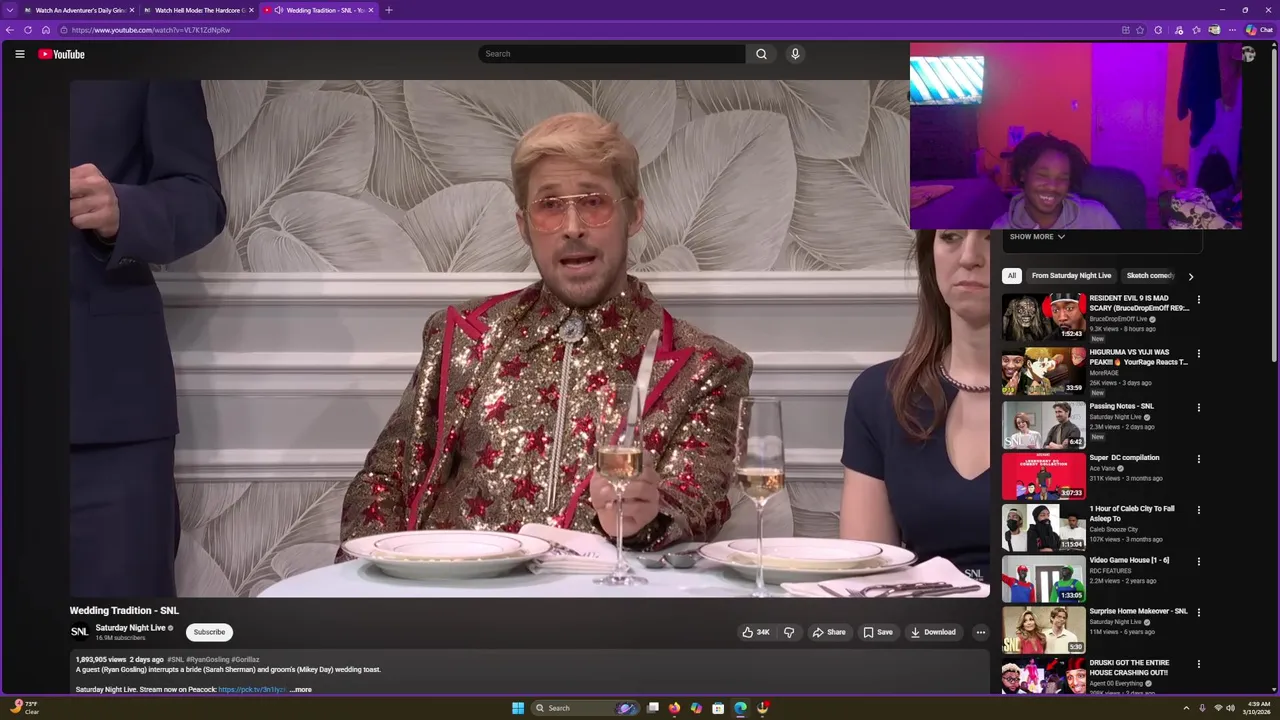
Task: Open options for Video Game House video
Action: click(1199, 562)
